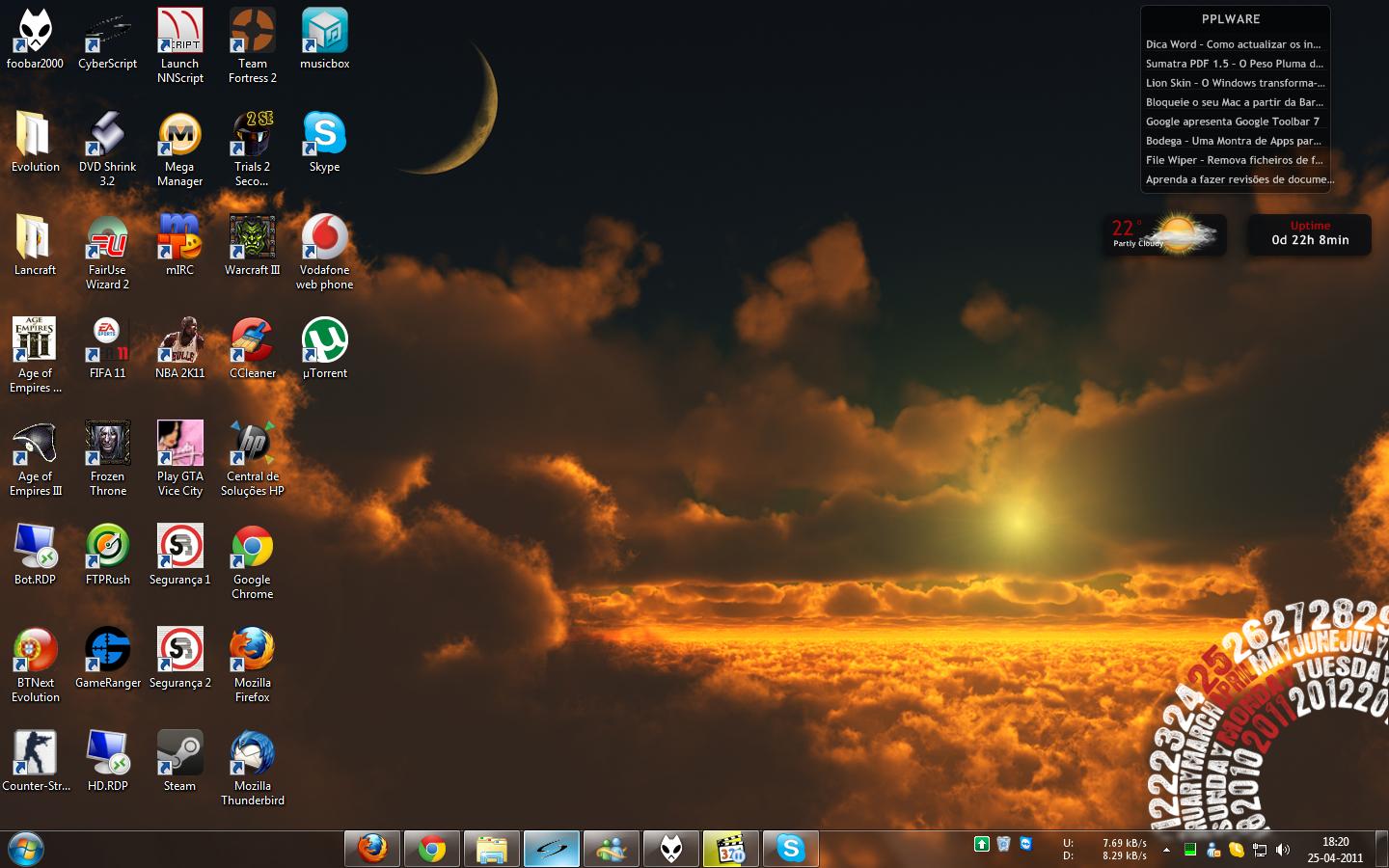This screenshot has width=1389, height=868.
Task: Launch the µTorrent desktop icon
Action: tap(325, 349)
